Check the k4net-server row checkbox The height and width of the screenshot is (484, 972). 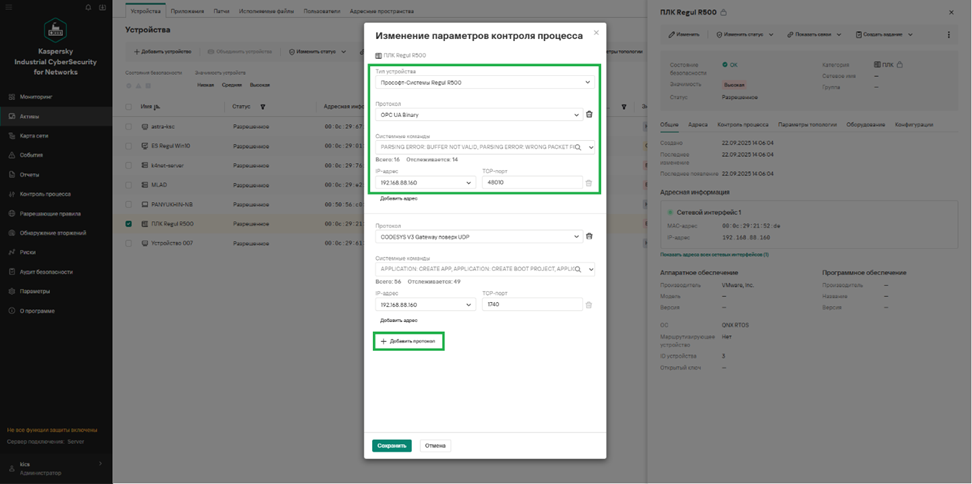(129, 165)
